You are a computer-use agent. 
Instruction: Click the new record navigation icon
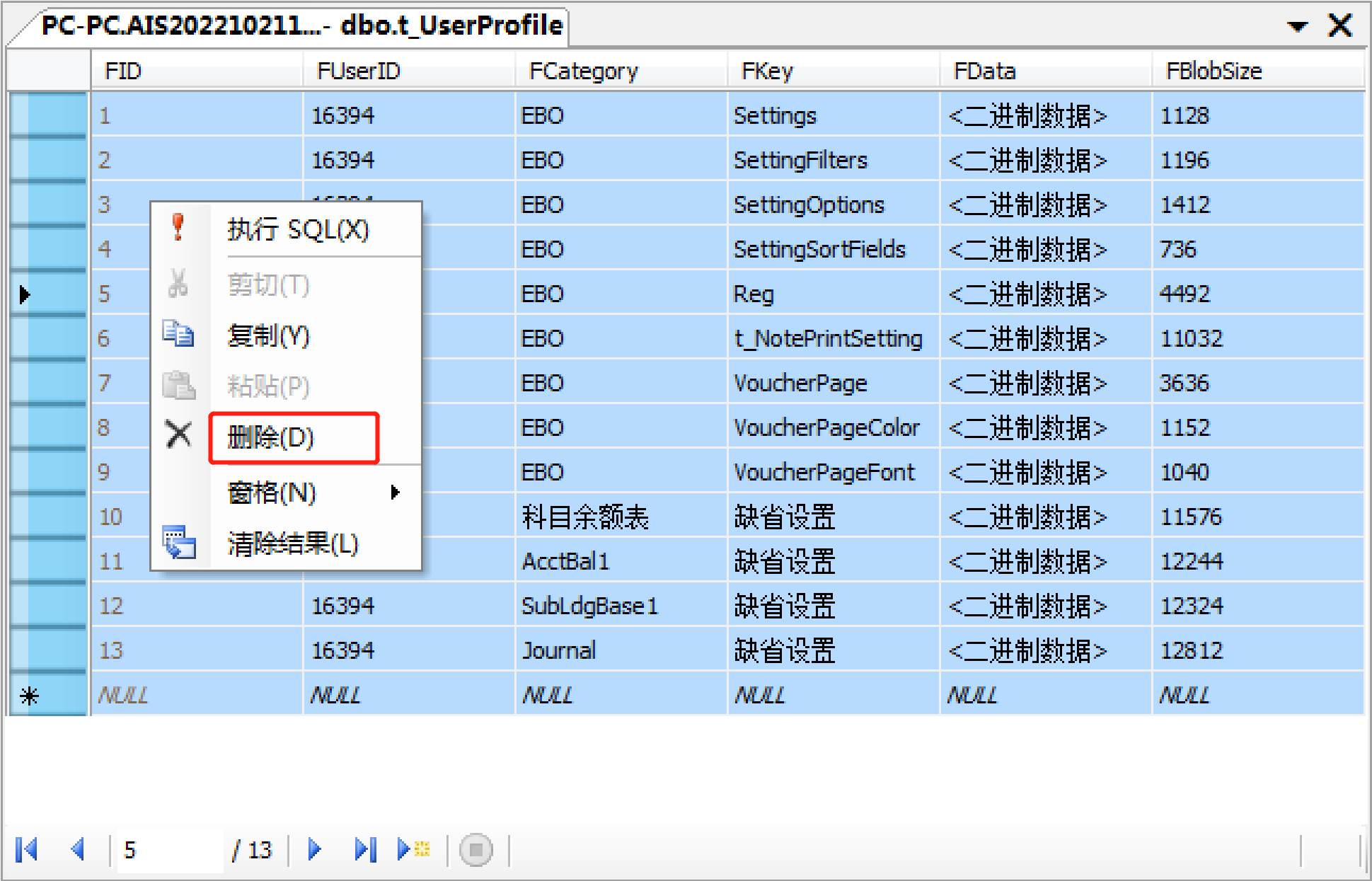tap(414, 849)
